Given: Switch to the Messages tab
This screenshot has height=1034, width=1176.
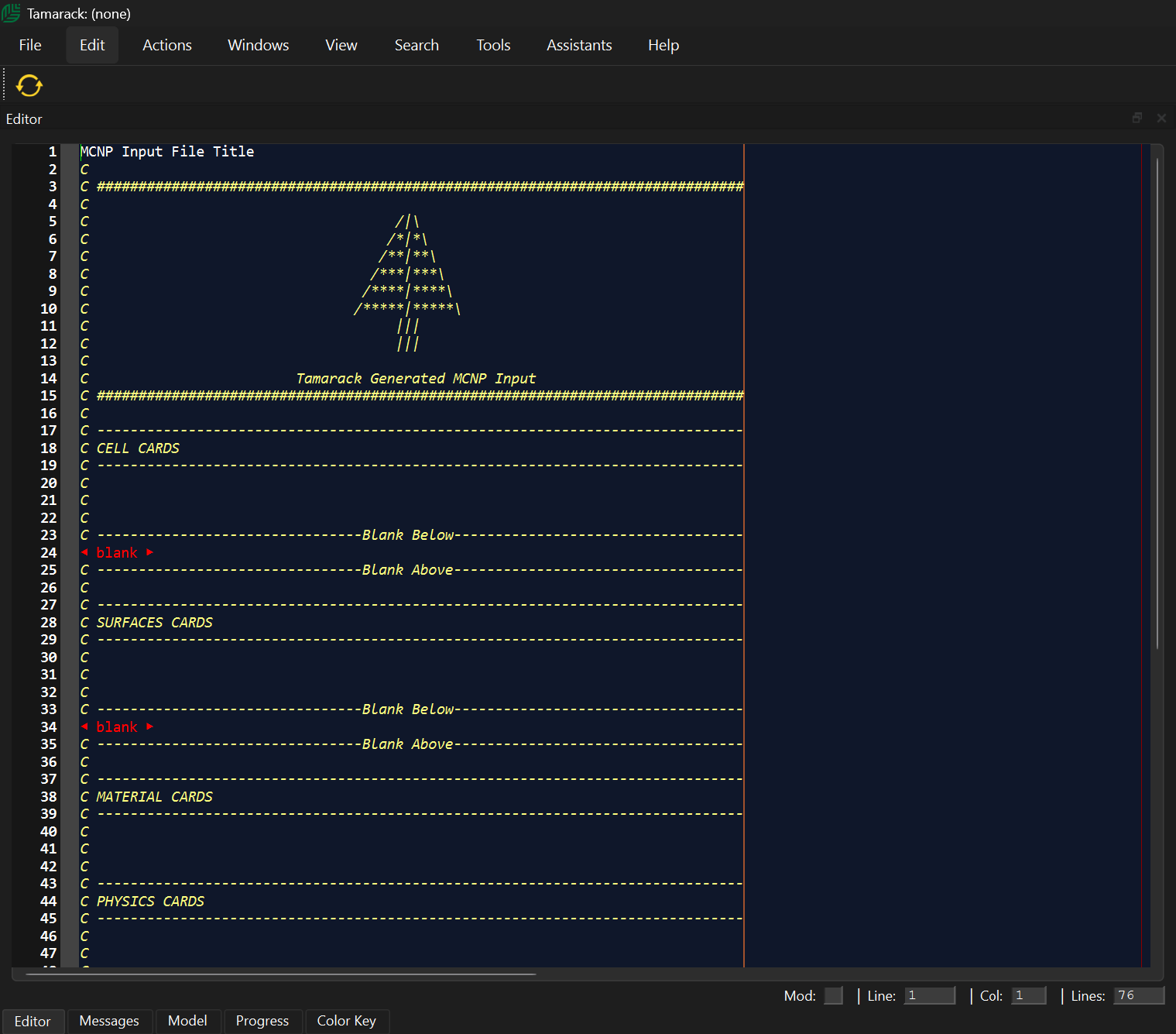Looking at the screenshot, I should tap(109, 1021).
